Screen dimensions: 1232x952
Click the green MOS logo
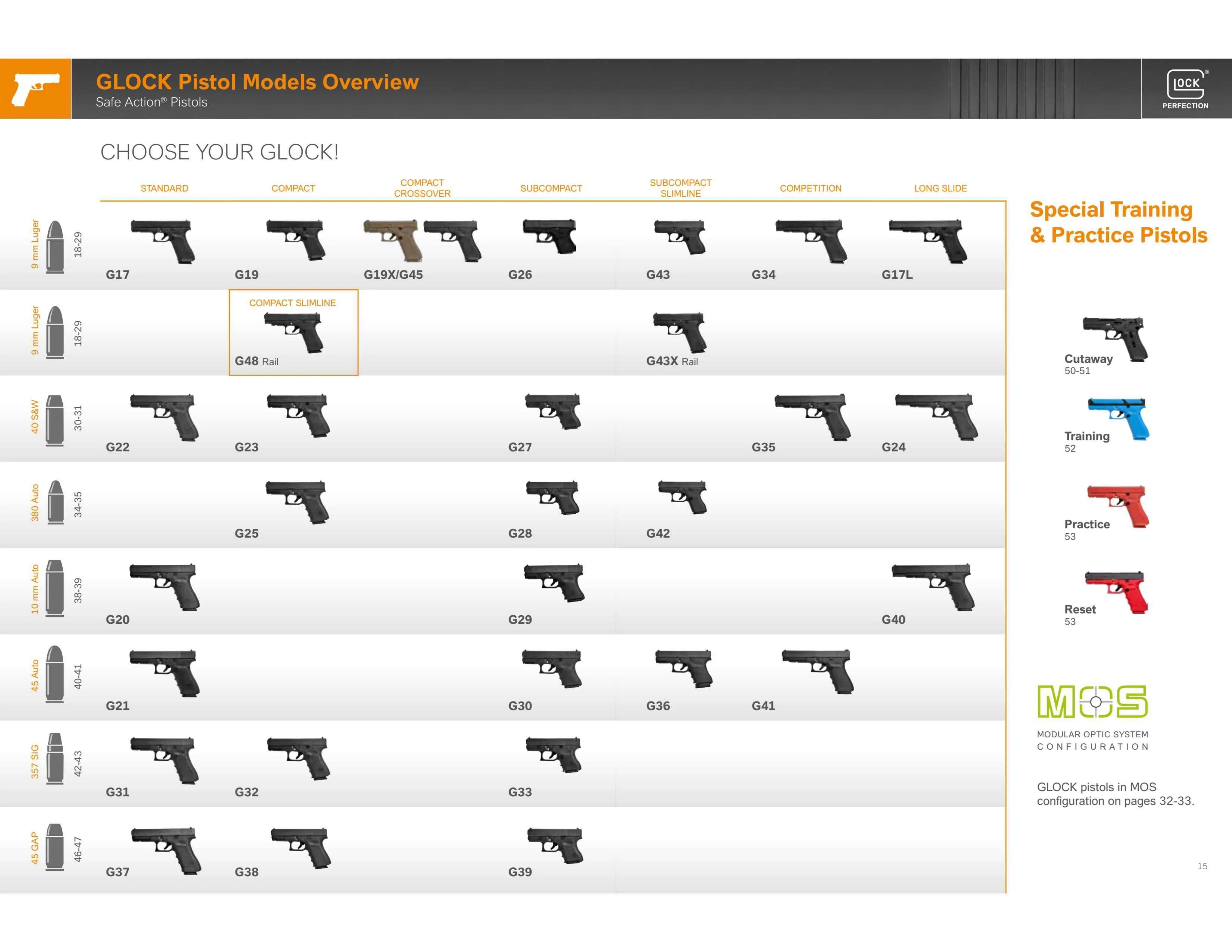(x=1092, y=701)
